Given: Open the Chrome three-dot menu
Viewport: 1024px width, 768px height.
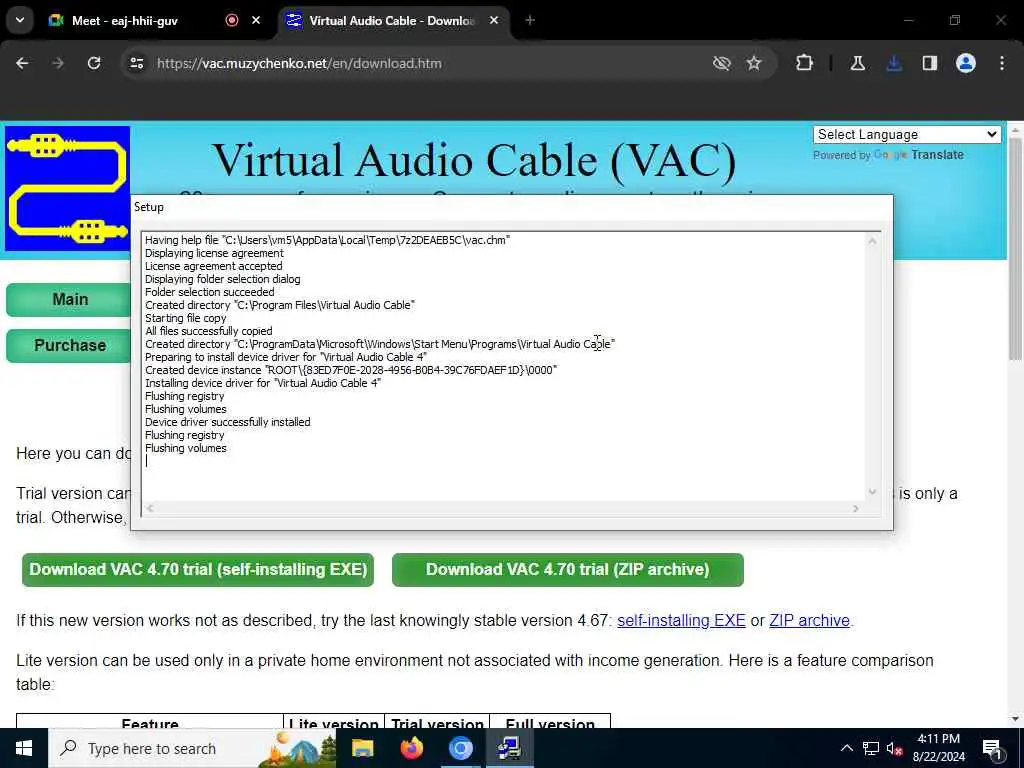Looking at the screenshot, I should [1002, 63].
